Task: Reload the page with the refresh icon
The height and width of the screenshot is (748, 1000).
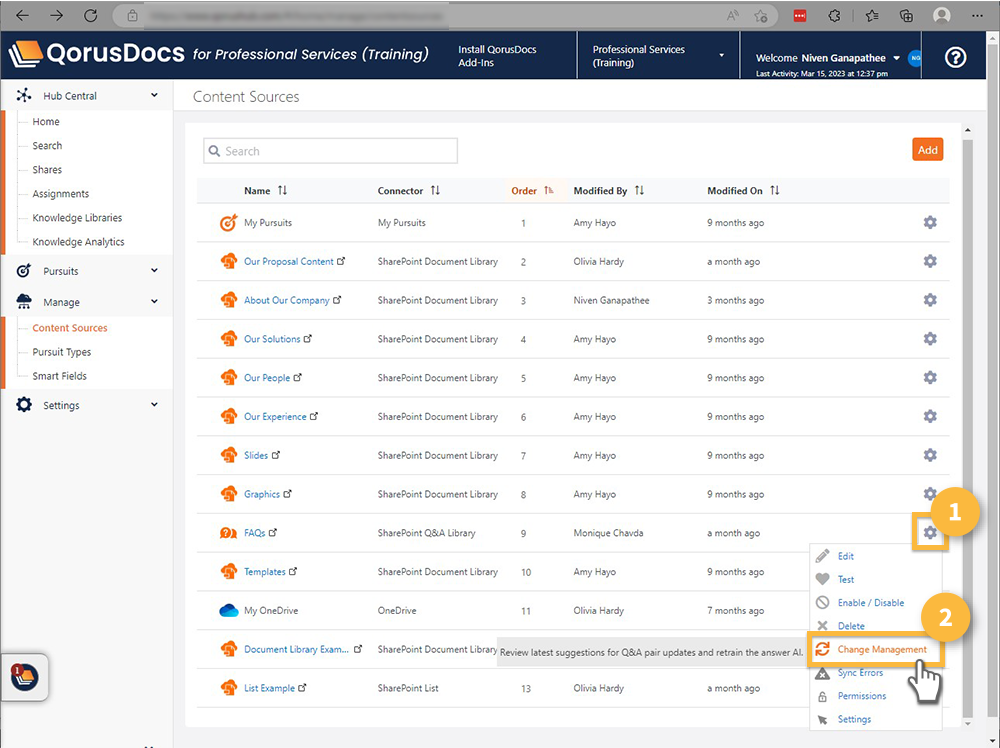Action: click(x=91, y=16)
